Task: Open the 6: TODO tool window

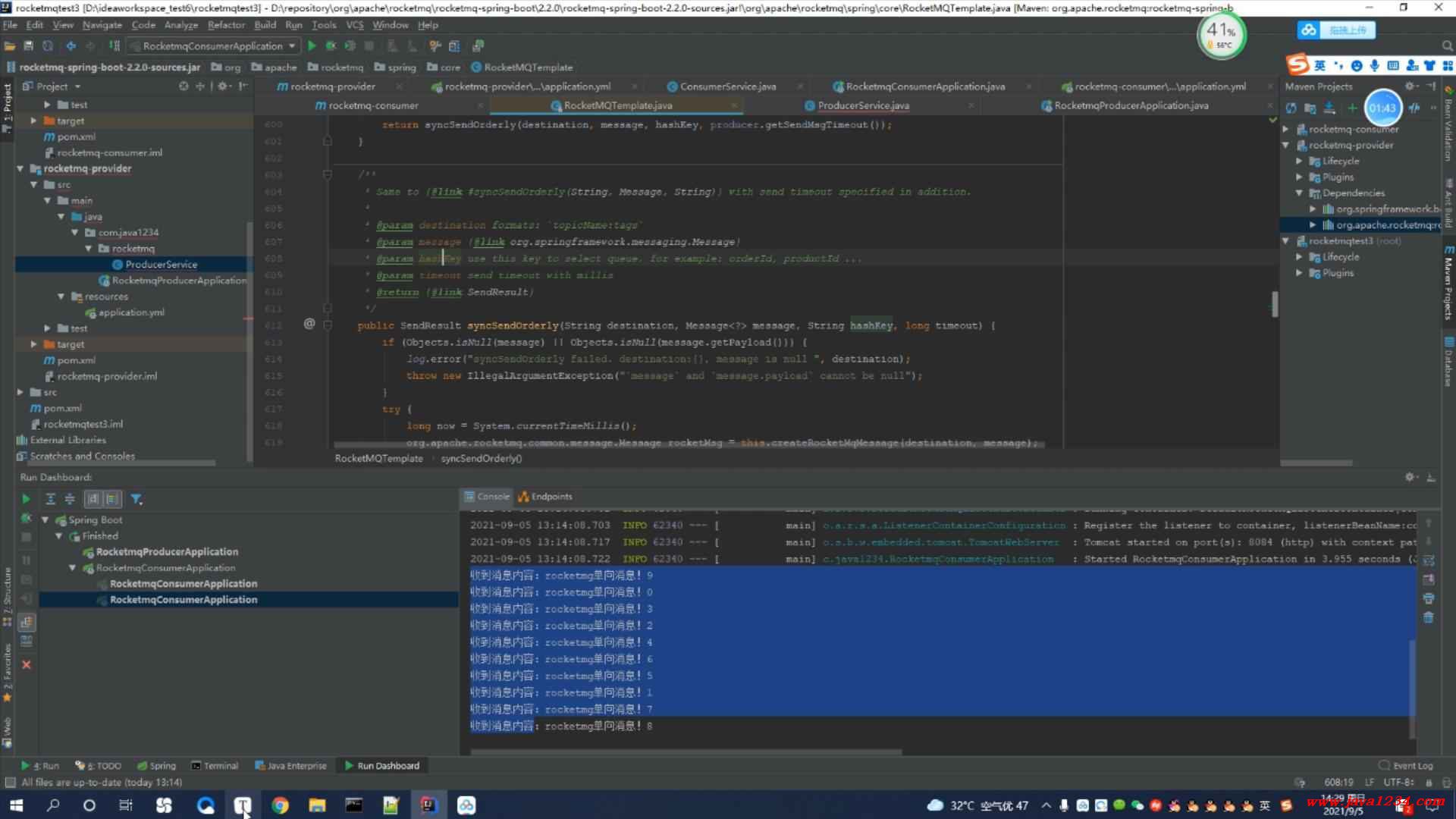Action: [x=98, y=766]
